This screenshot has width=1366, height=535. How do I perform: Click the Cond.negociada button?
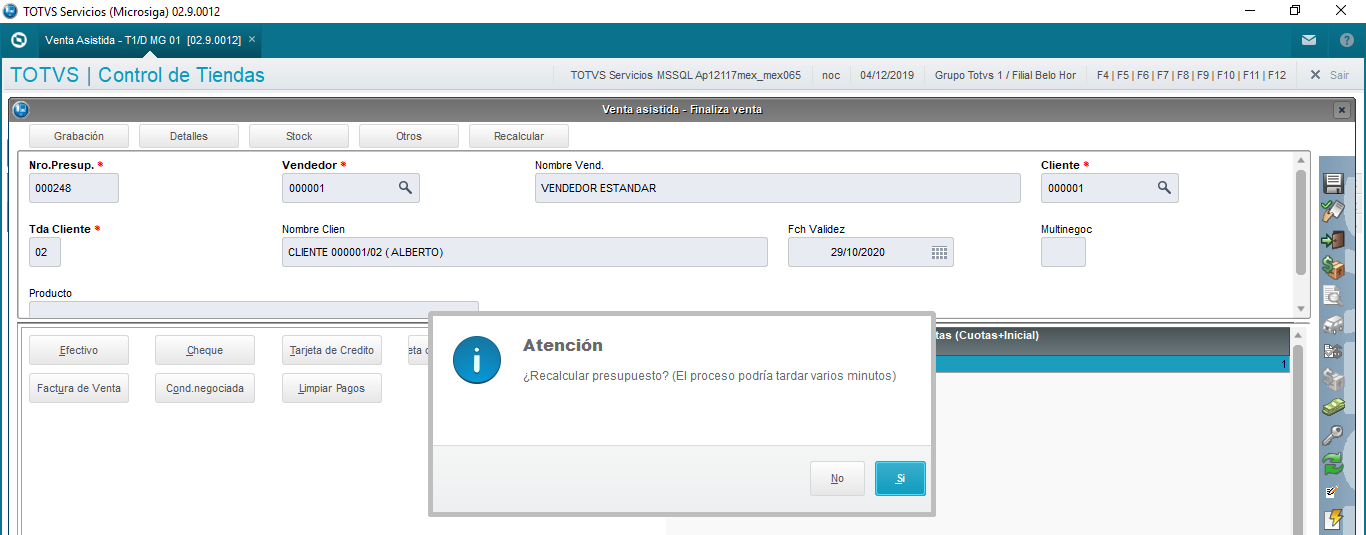click(205, 388)
